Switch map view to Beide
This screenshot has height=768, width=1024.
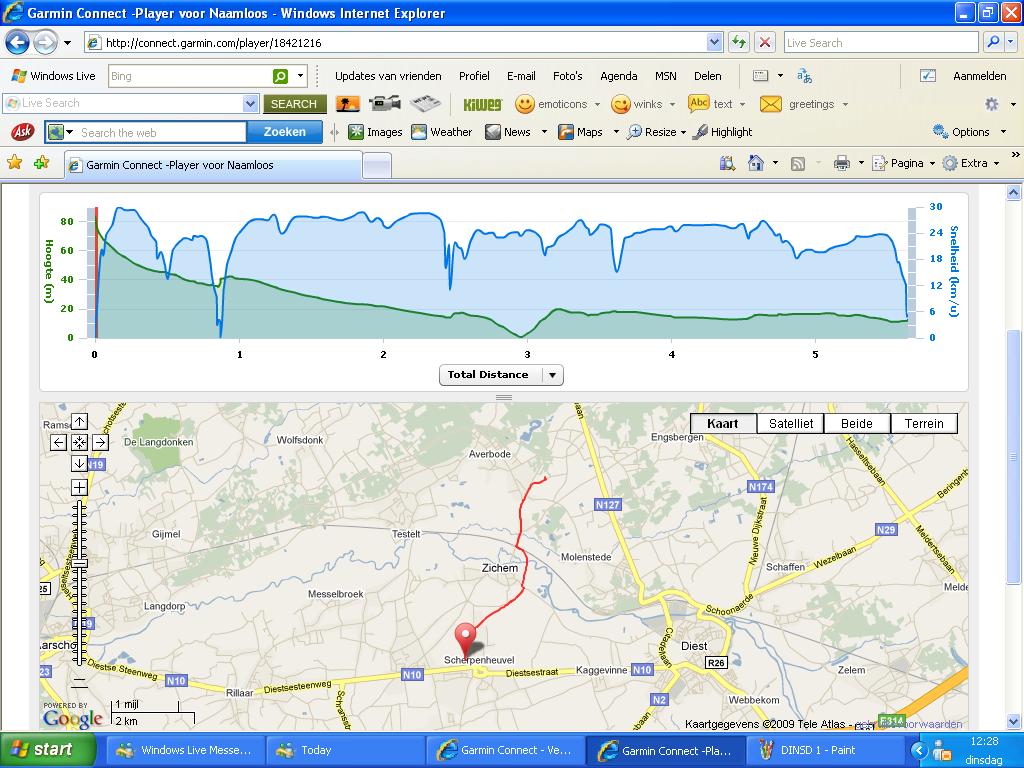[857, 423]
